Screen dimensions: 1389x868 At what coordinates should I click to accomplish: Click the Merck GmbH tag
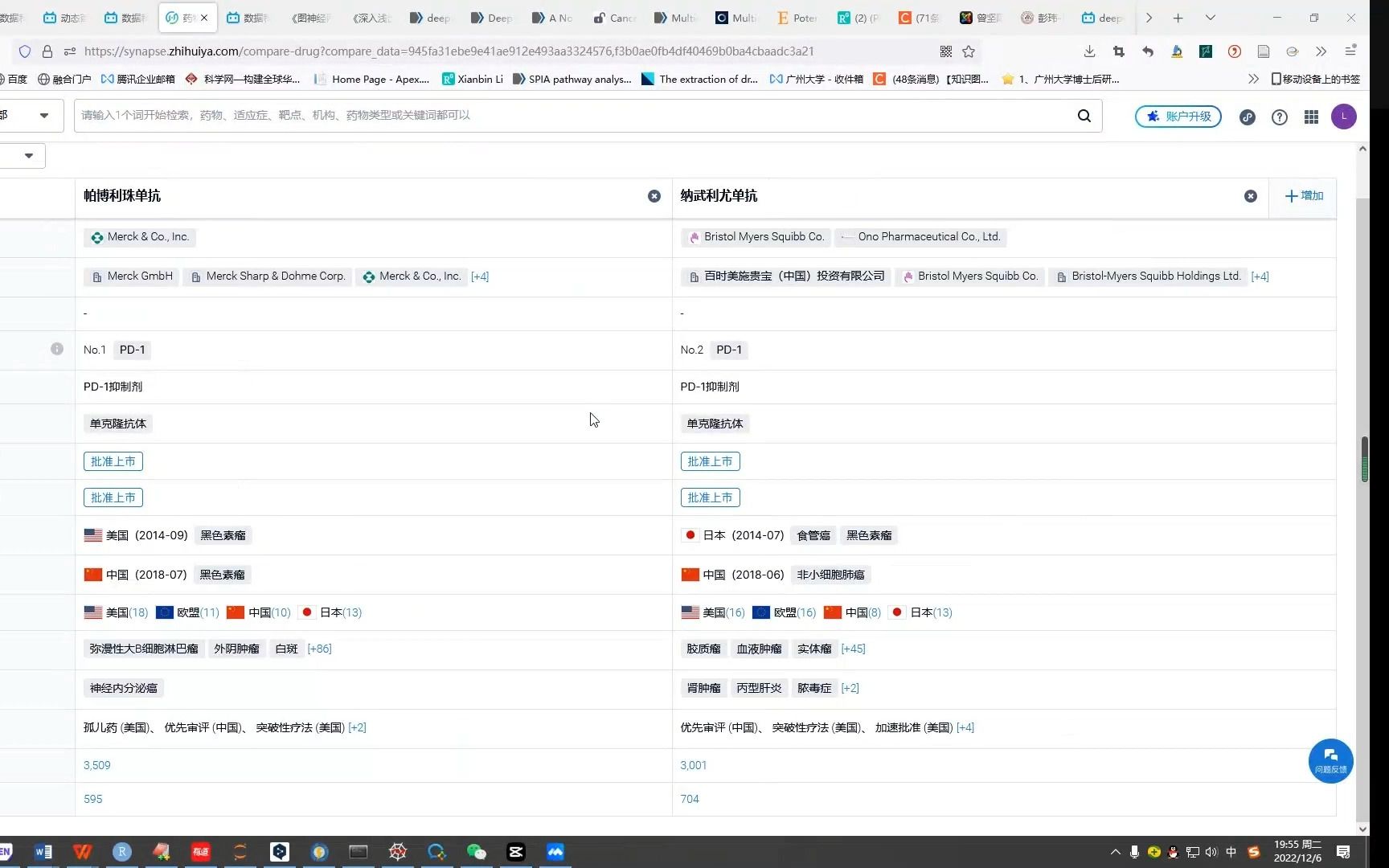[x=132, y=276]
